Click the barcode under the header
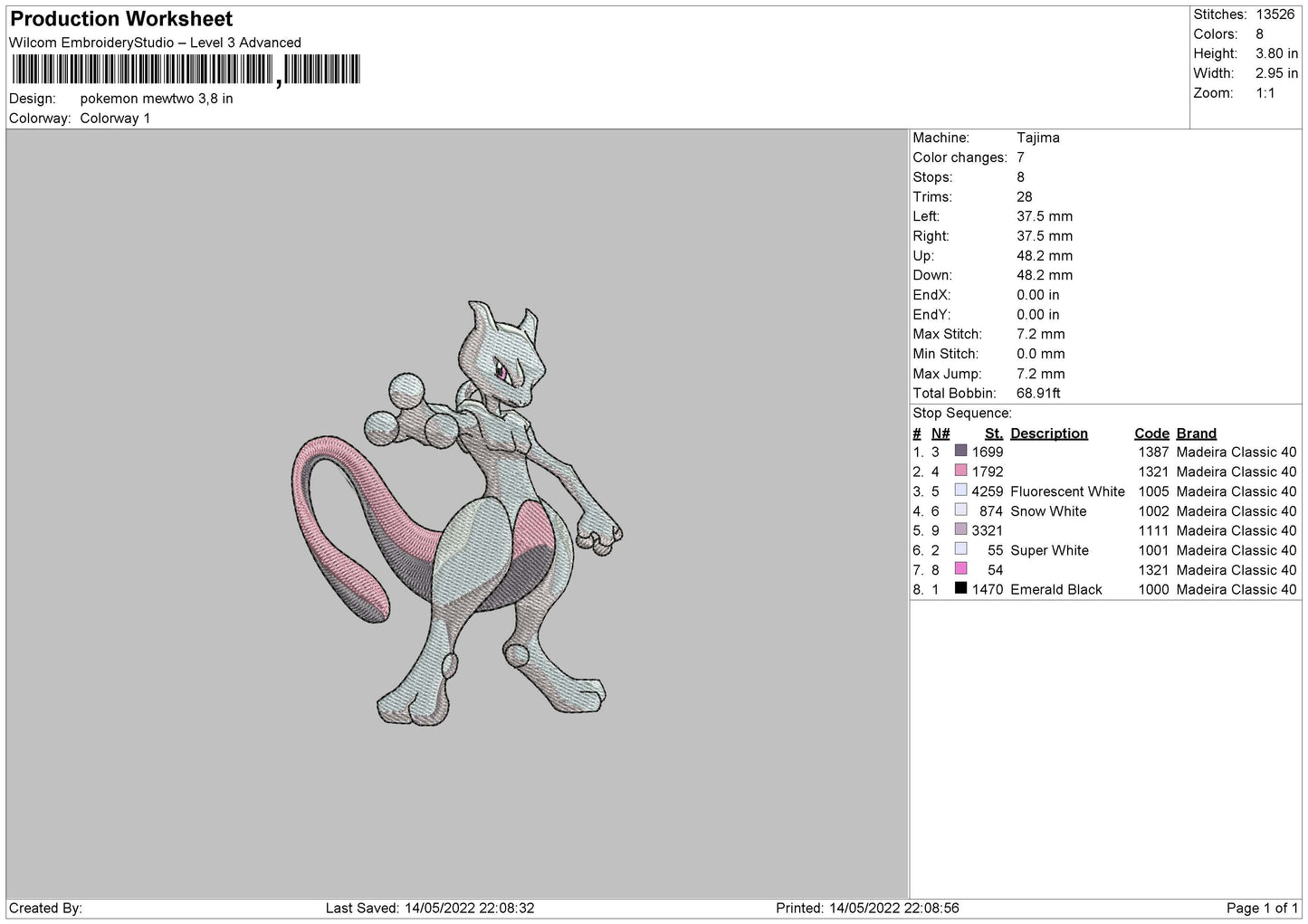 186,71
